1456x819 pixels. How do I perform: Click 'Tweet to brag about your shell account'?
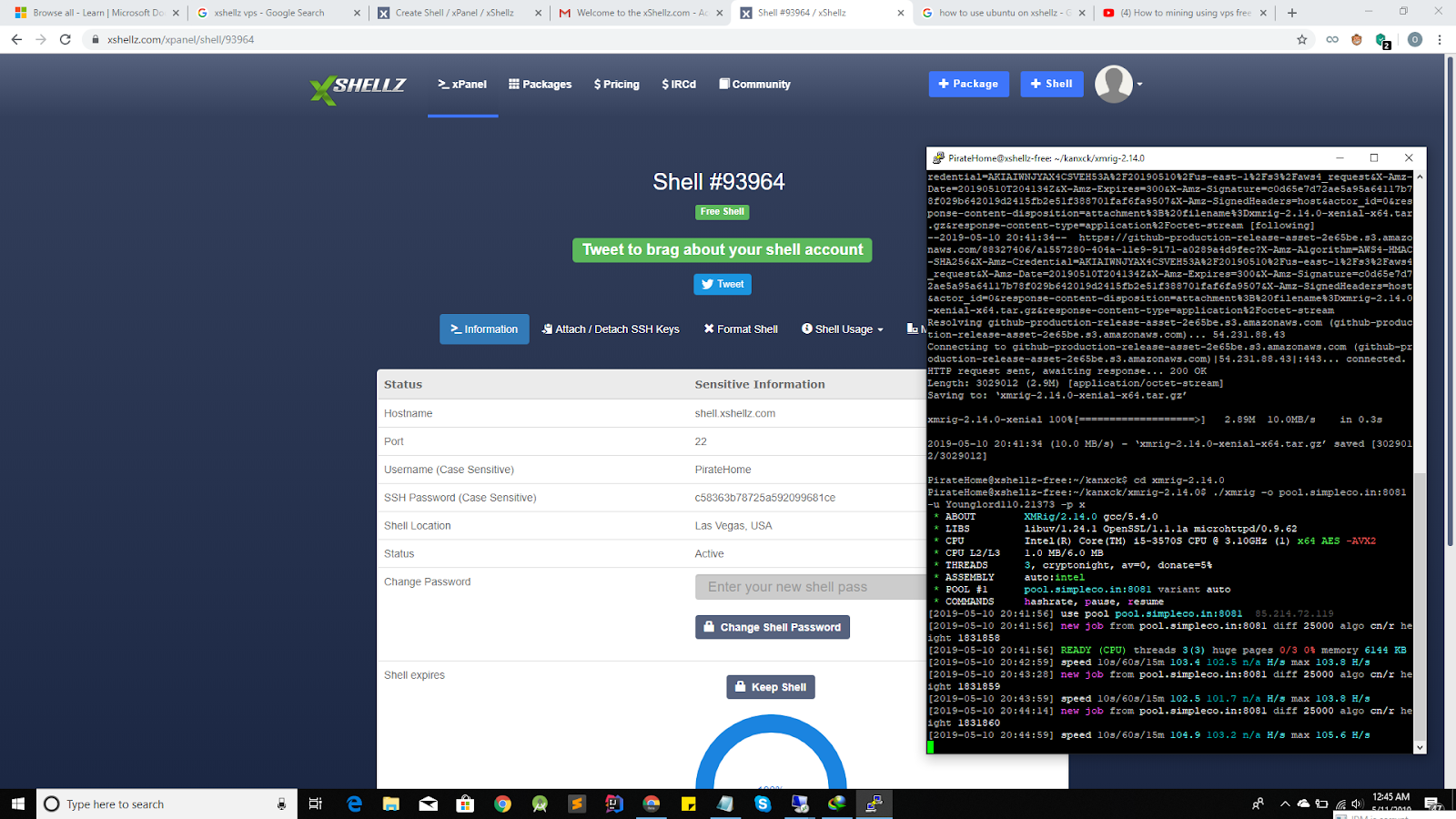click(723, 249)
